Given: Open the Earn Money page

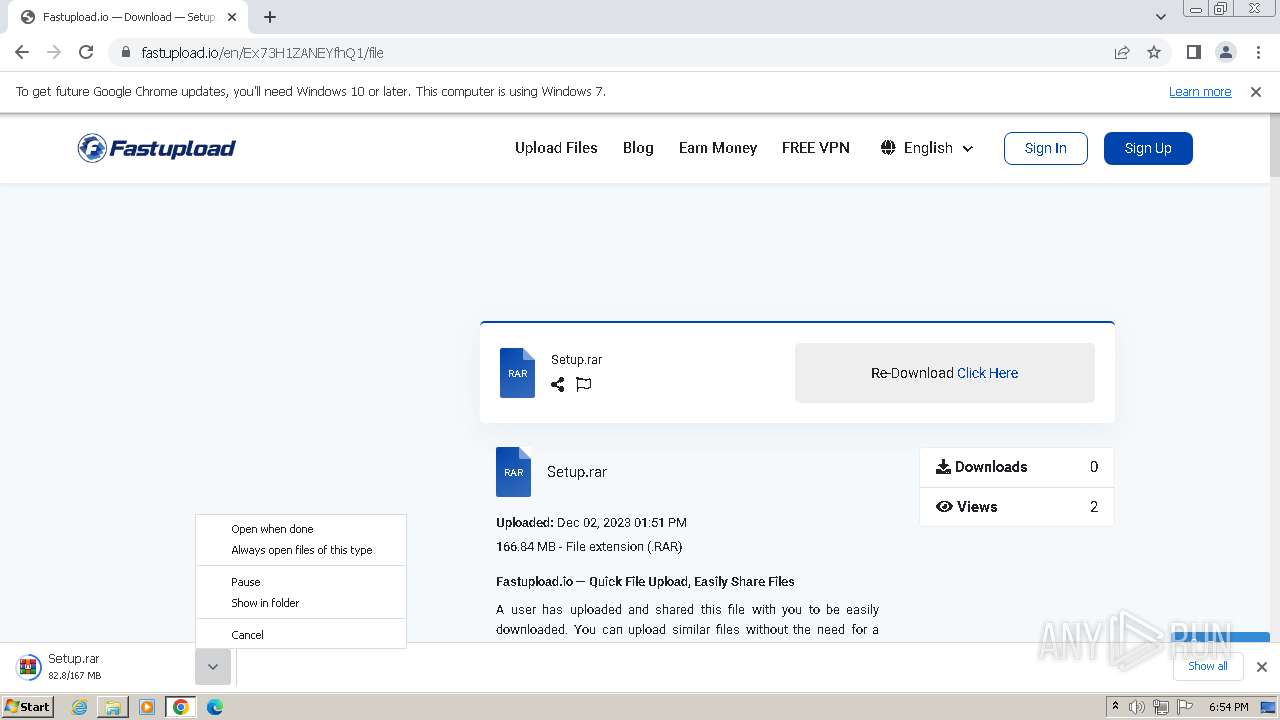Looking at the screenshot, I should click(718, 148).
